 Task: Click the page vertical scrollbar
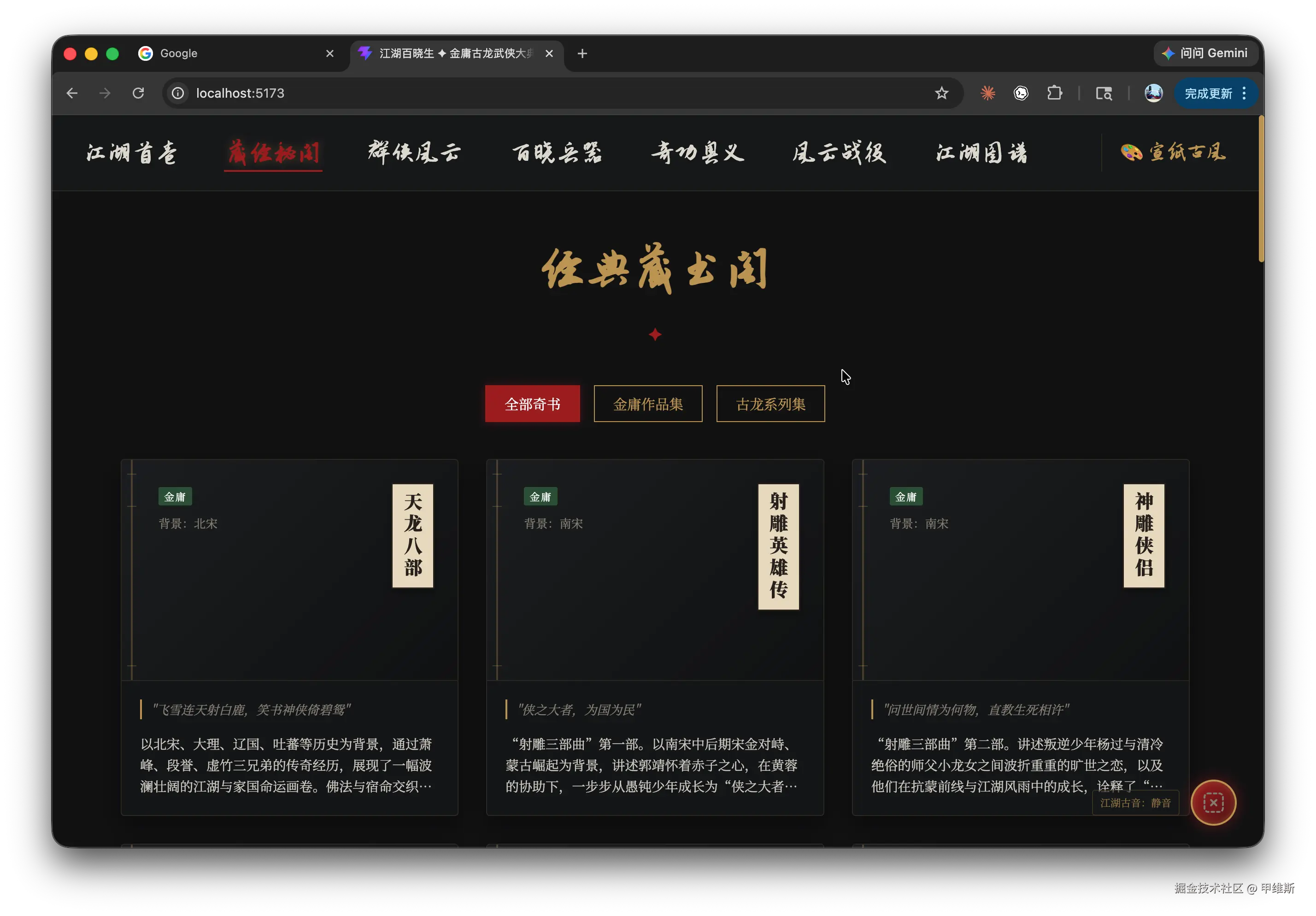[x=1261, y=189]
